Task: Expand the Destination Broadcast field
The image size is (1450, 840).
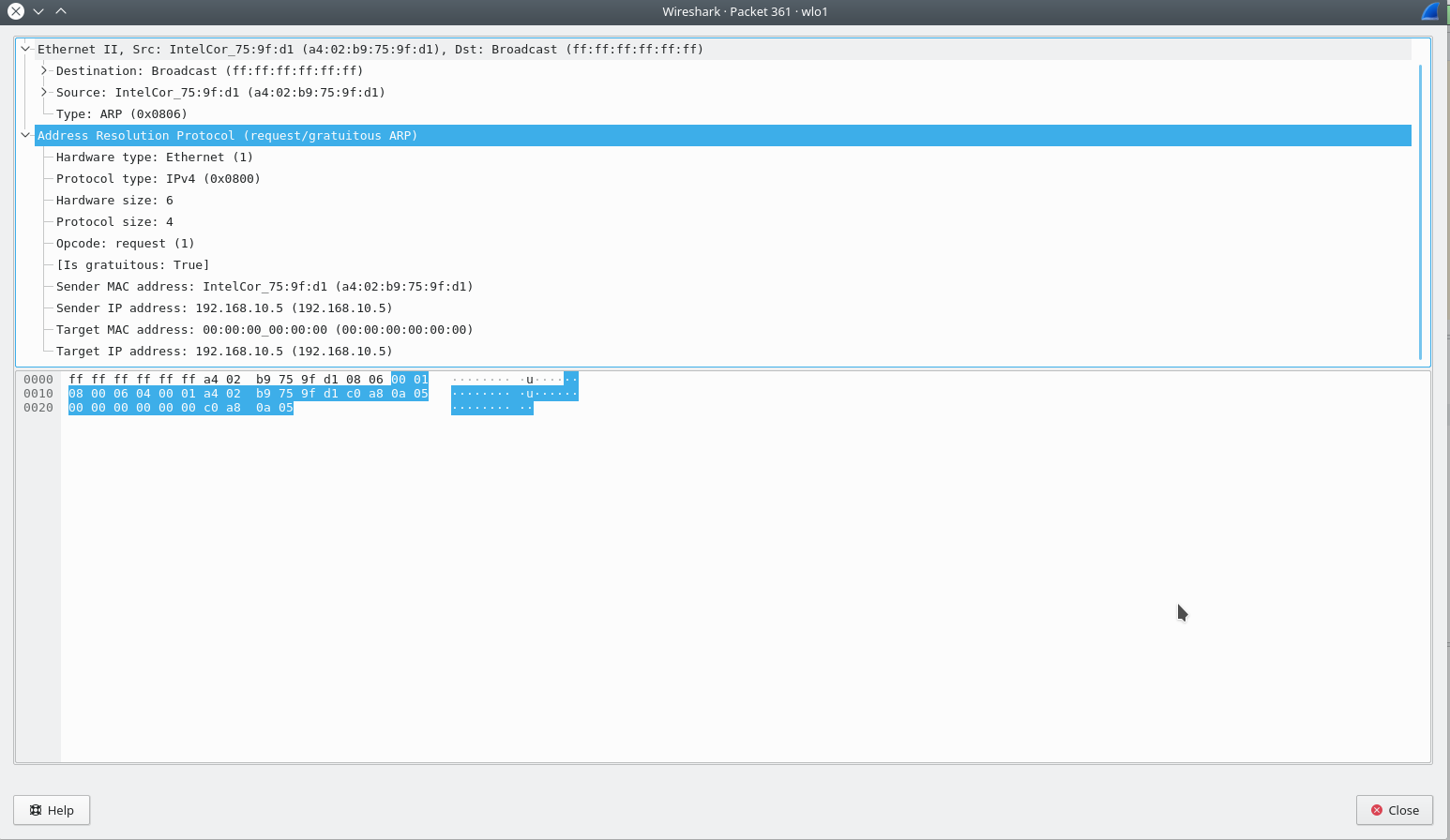Action: tap(43, 70)
